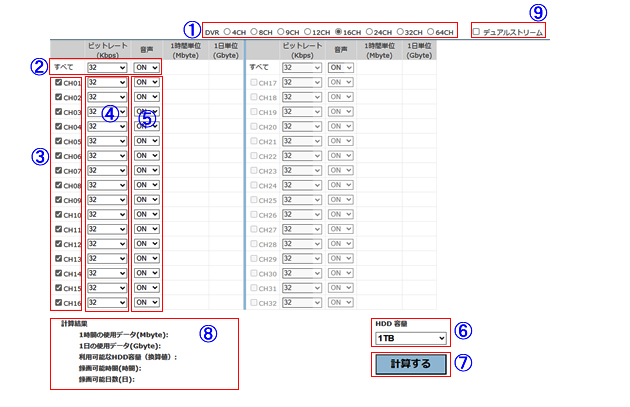Open the CH10 audio ON dropdown
This screenshot has height=407, width=630.
147,215
